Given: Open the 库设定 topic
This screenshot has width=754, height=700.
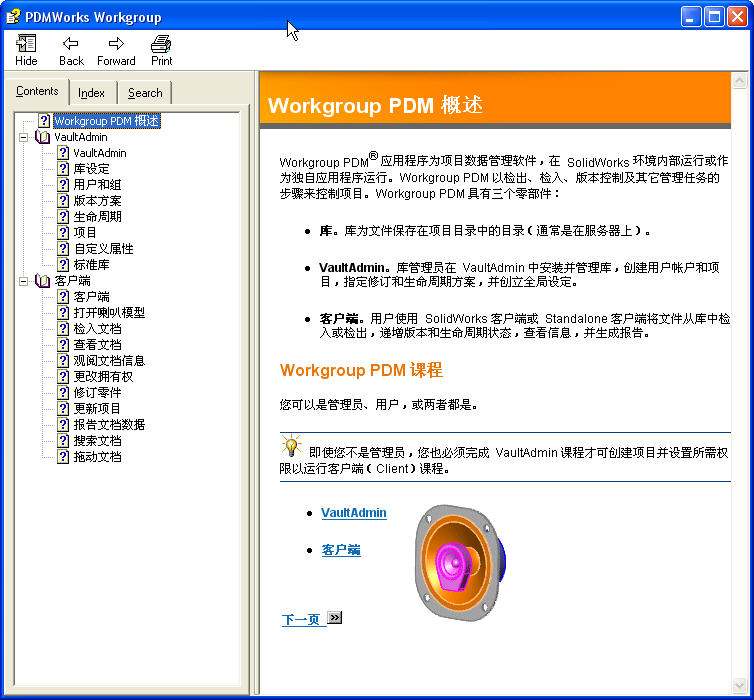Looking at the screenshot, I should [91, 169].
